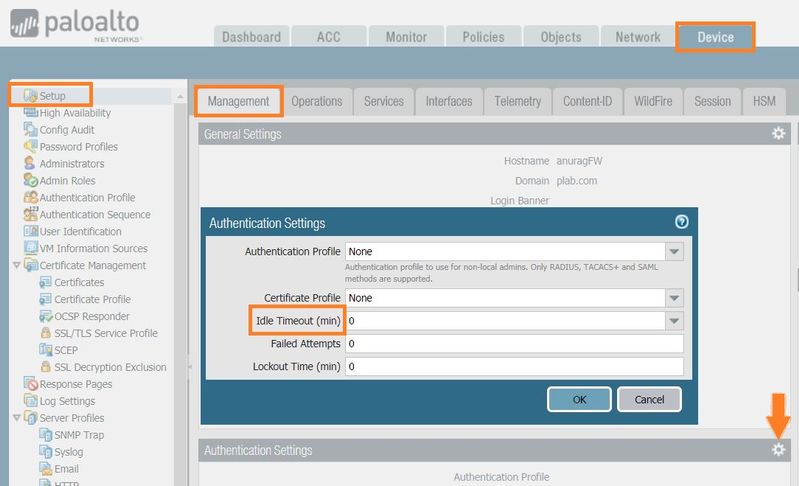Click the VM Information Sources icon
This screenshot has height=486, width=799.
tap(31, 248)
